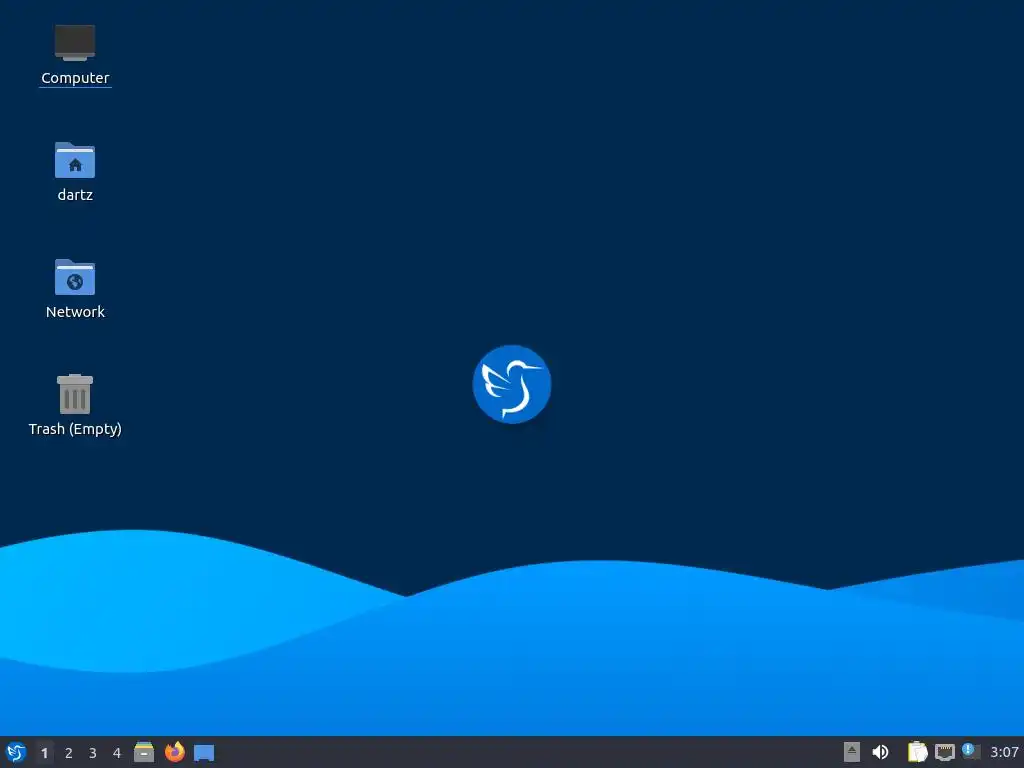Switch to workspace 2
The height and width of the screenshot is (768, 1024).
tap(69, 752)
